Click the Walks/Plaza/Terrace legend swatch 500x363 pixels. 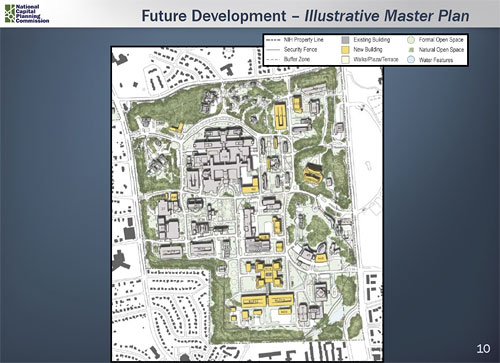(345, 60)
